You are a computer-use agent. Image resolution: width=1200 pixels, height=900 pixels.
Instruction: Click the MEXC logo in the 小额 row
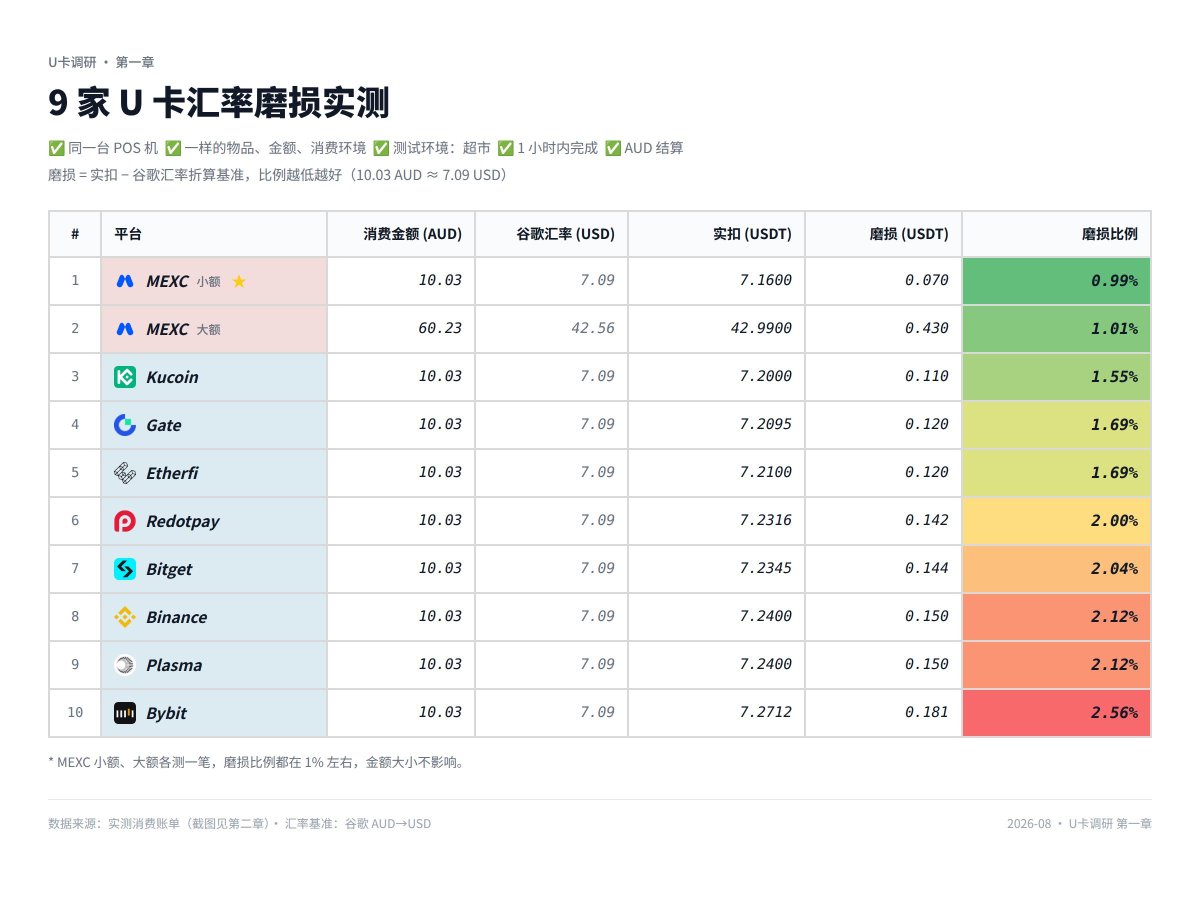click(125, 281)
